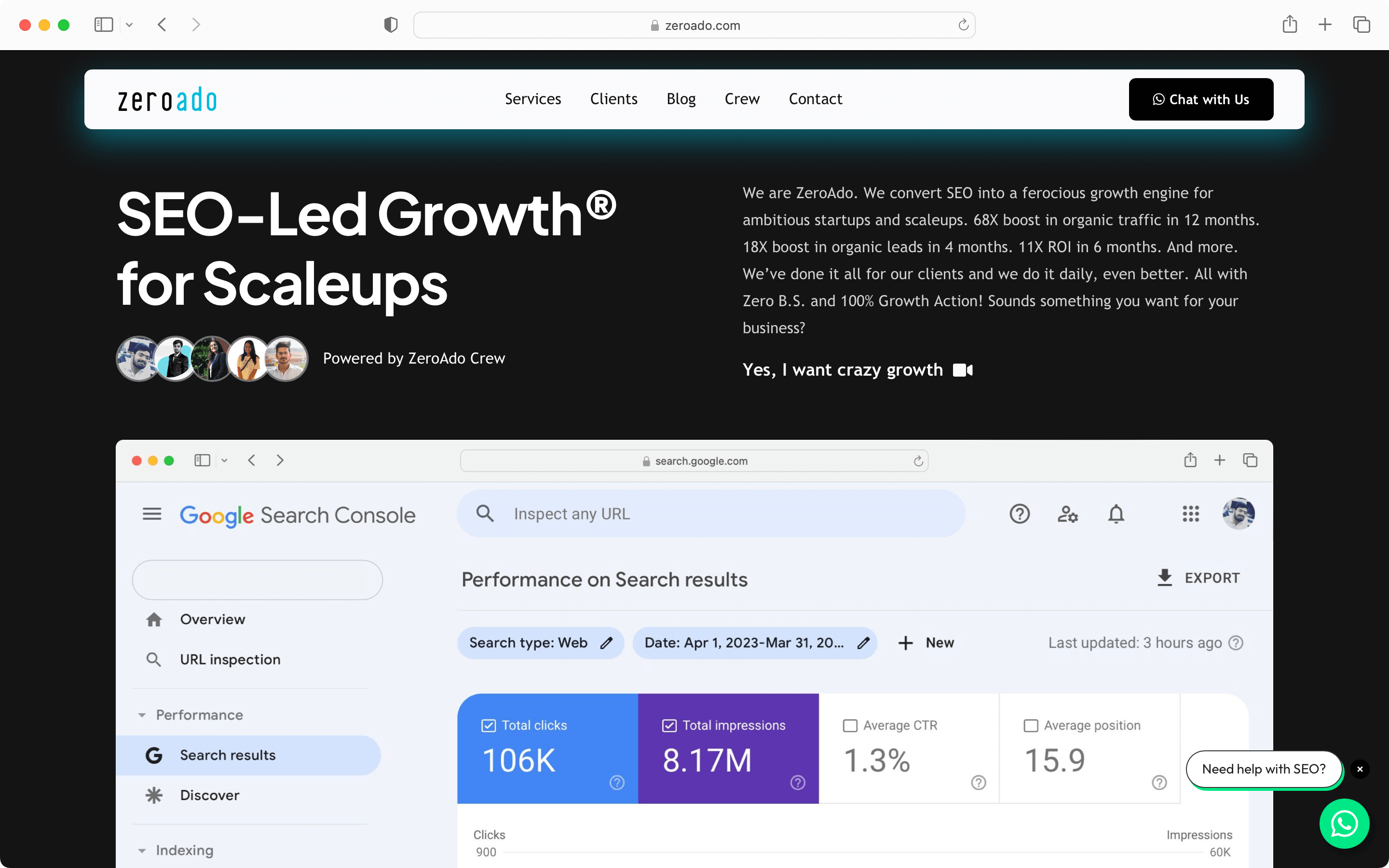Collapse the Indexing section
Image resolution: width=1389 pixels, height=868 pixels.
coord(142,850)
